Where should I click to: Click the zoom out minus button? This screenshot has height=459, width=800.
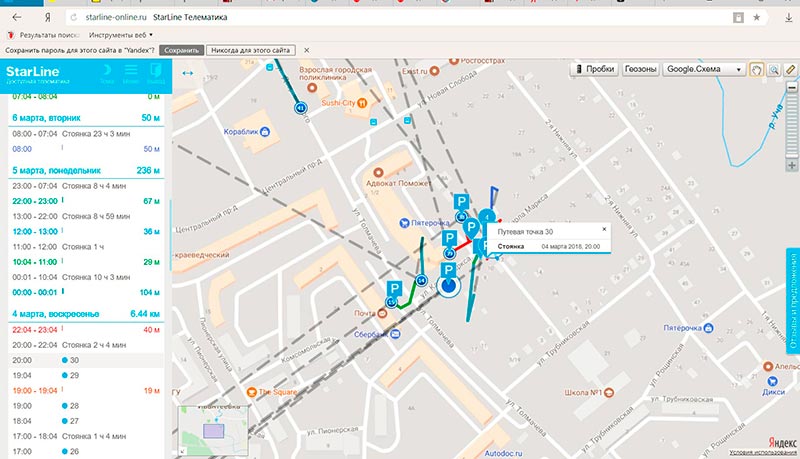coord(791,87)
